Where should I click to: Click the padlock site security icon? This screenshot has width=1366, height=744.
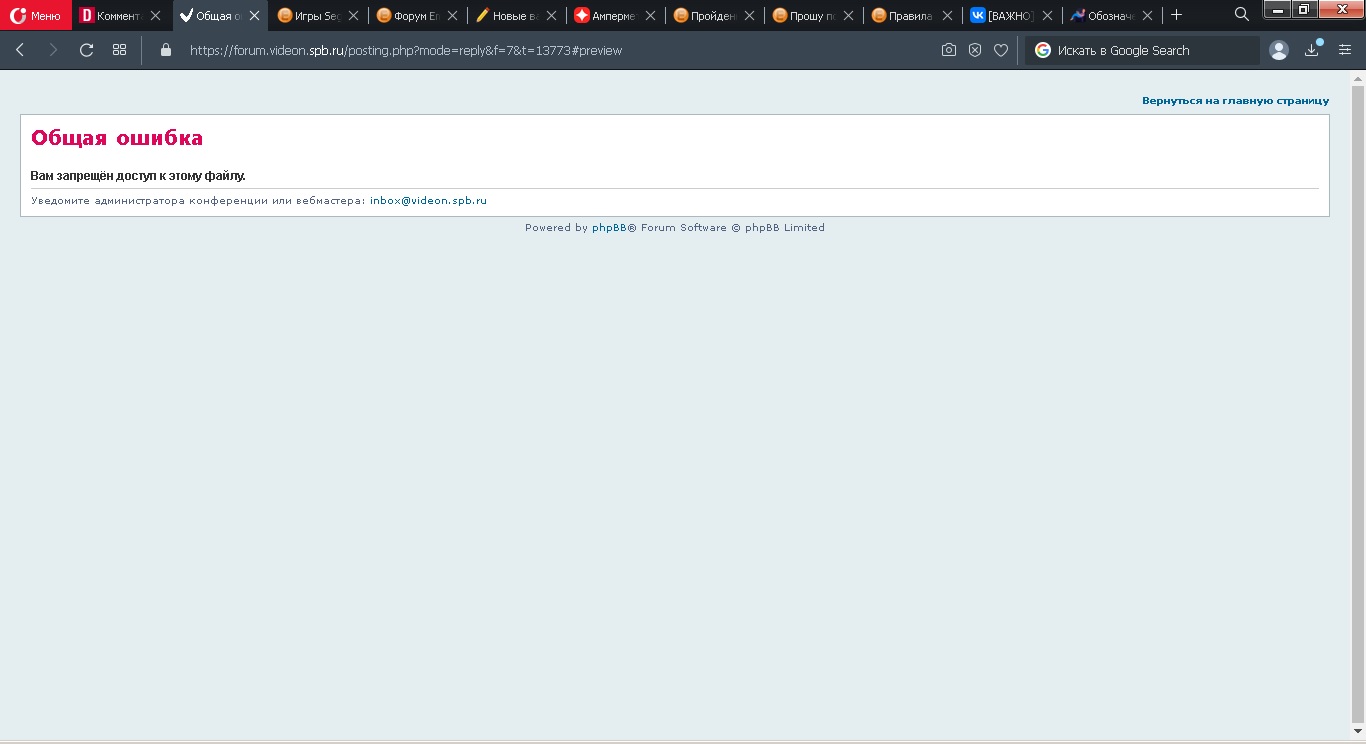pos(166,50)
